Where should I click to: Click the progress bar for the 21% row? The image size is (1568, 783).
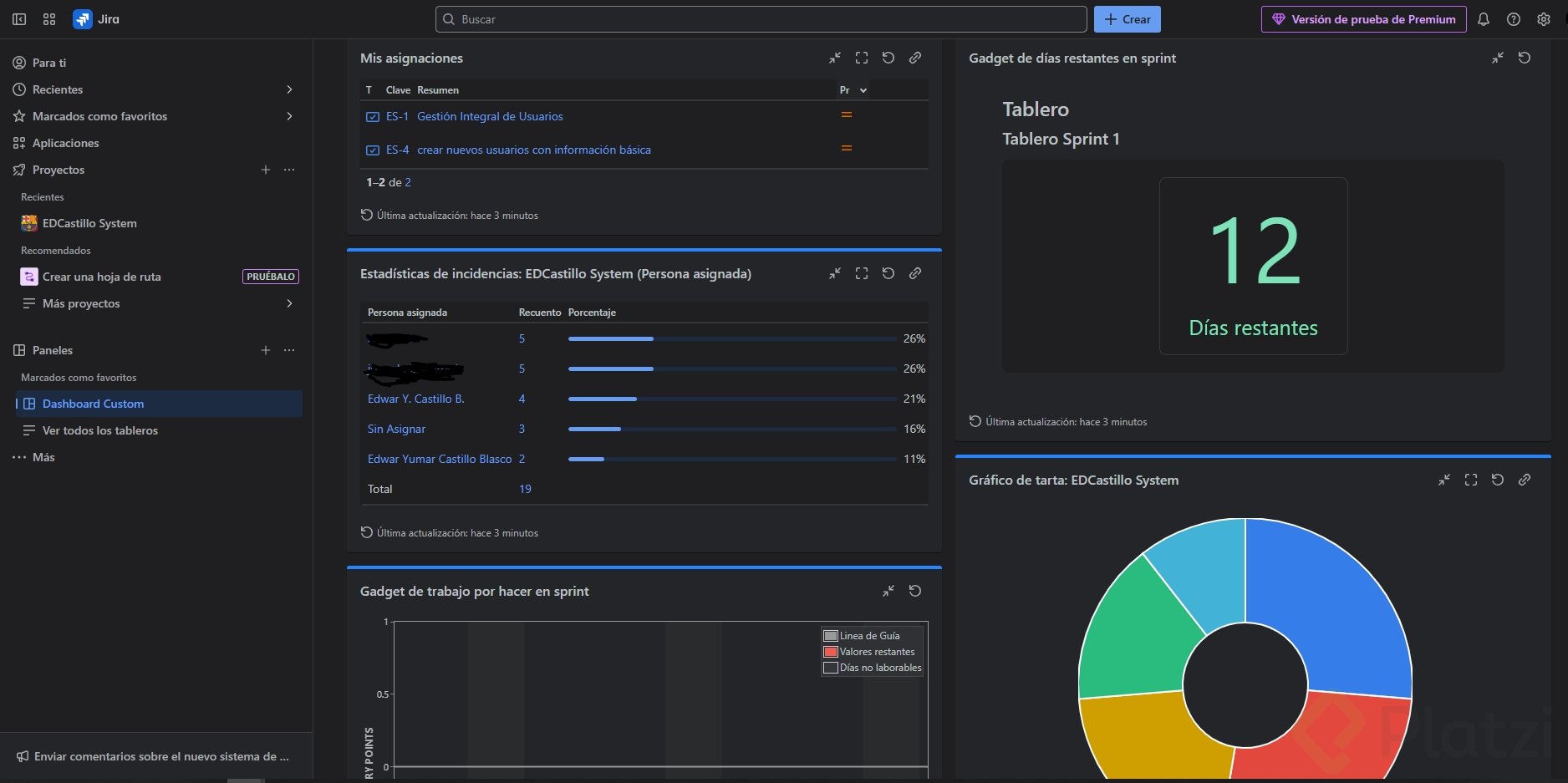click(x=732, y=399)
